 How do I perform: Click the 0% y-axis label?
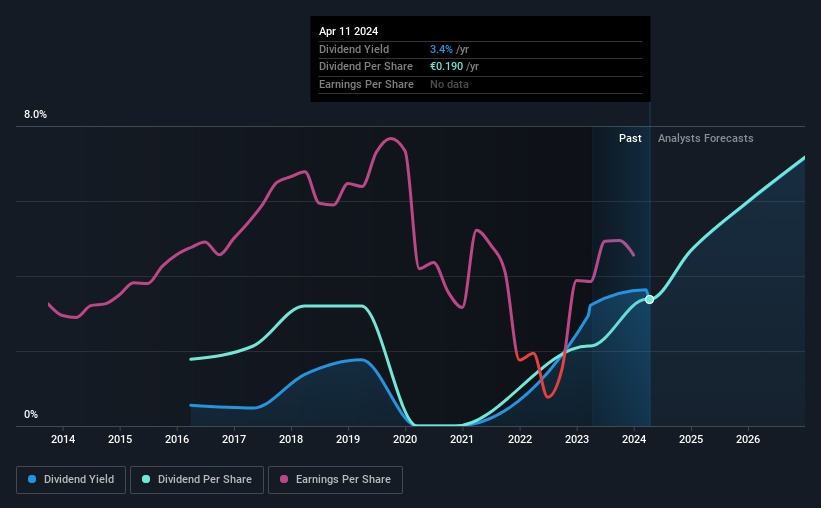tap(31, 415)
